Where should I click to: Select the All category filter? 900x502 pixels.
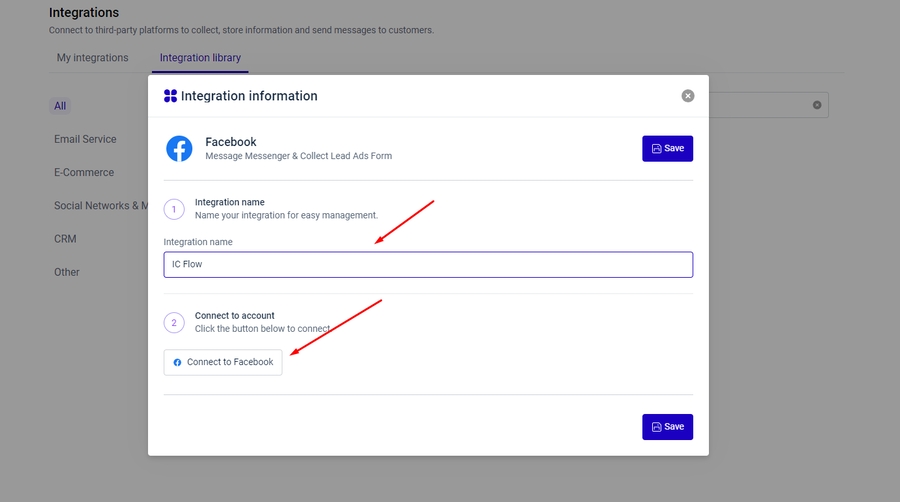(x=60, y=106)
